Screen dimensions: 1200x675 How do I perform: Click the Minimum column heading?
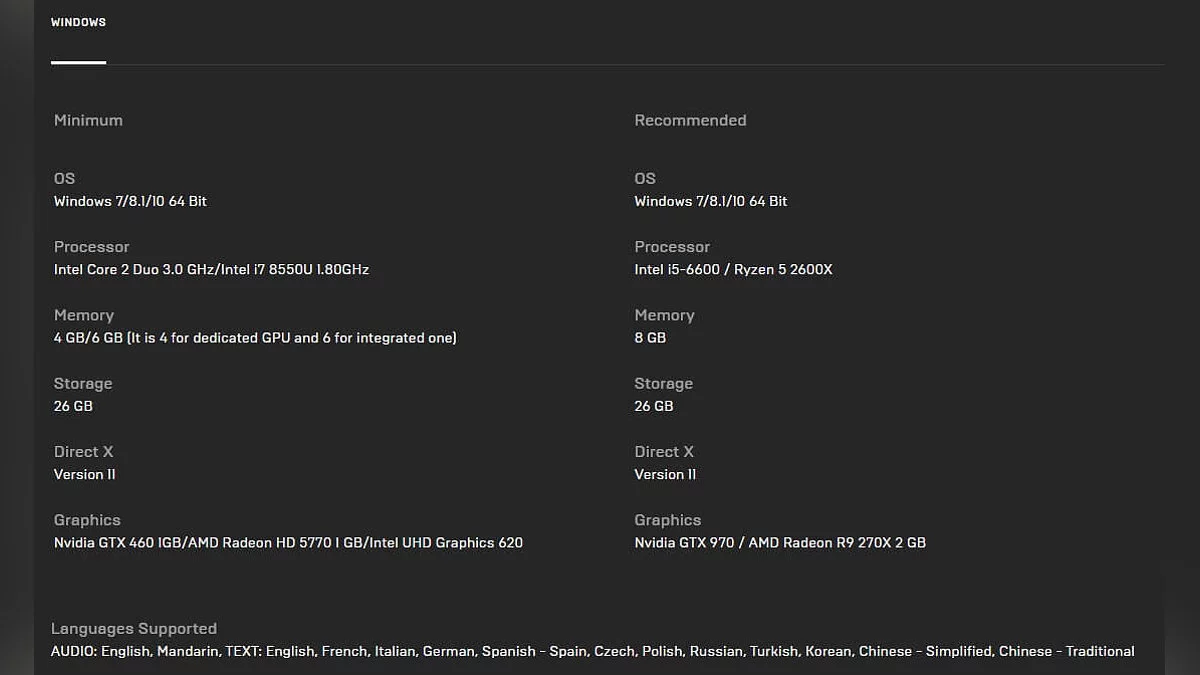[88, 120]
